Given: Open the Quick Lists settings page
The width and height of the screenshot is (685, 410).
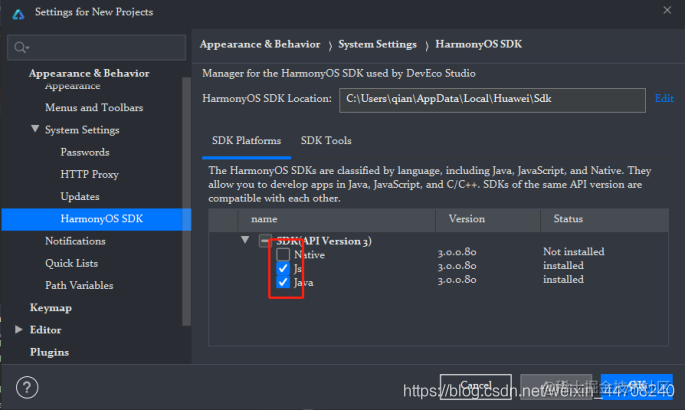Looking at the screenshot, I should pos(72,263).
